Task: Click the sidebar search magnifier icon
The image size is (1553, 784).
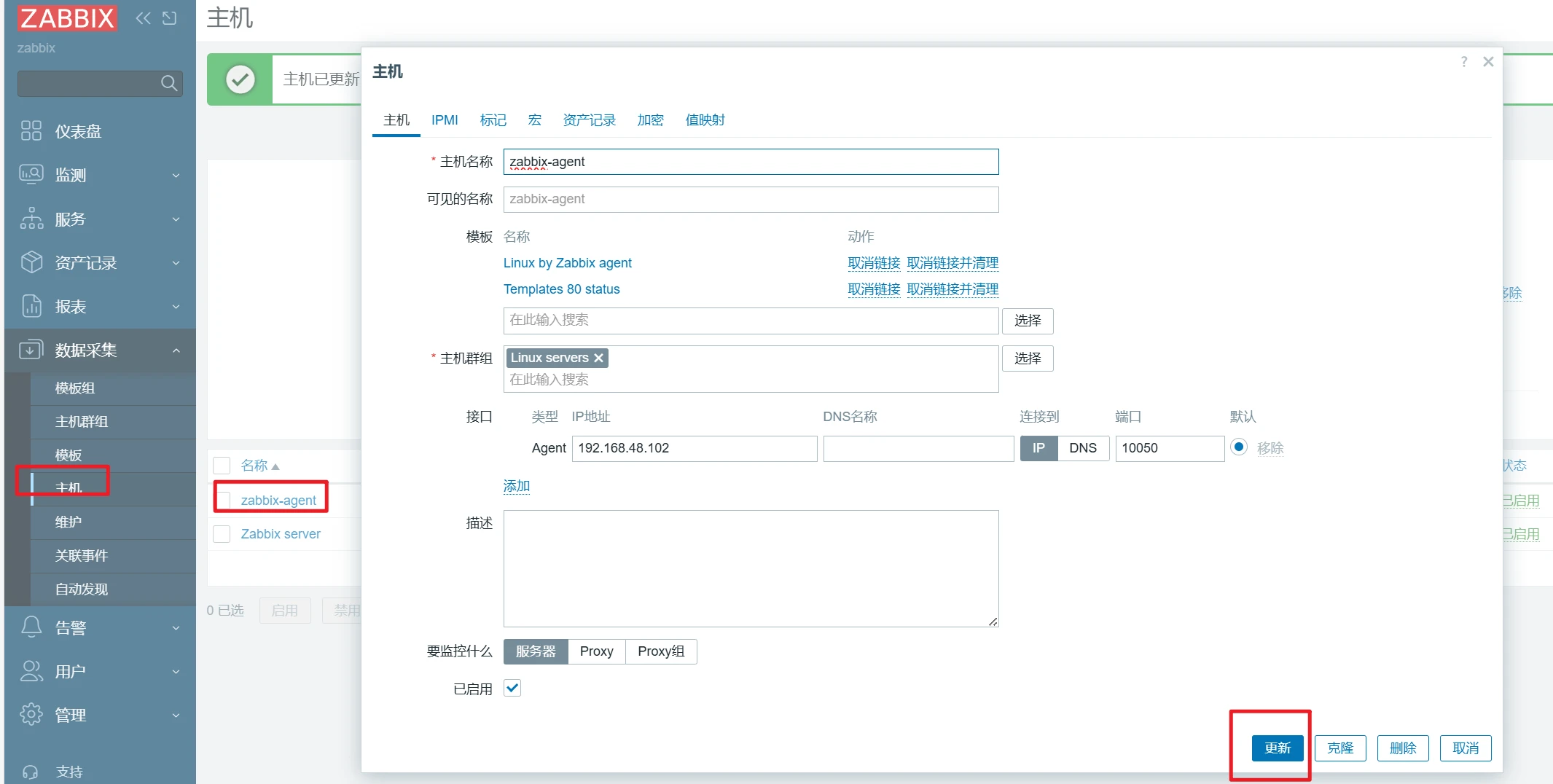Action: tap(168, 84)
